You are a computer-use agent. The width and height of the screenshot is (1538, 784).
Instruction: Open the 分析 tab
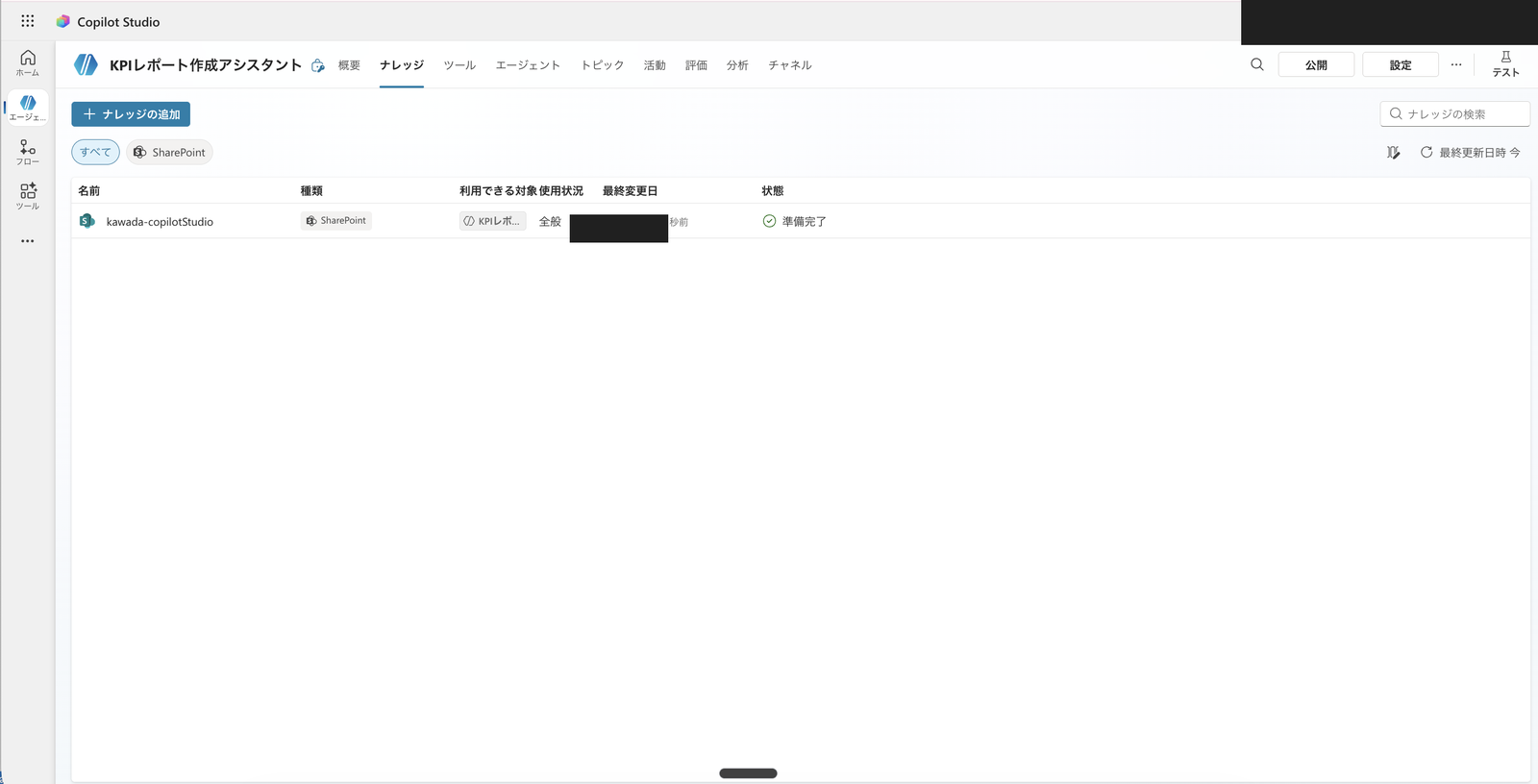(x=737, y=65)
